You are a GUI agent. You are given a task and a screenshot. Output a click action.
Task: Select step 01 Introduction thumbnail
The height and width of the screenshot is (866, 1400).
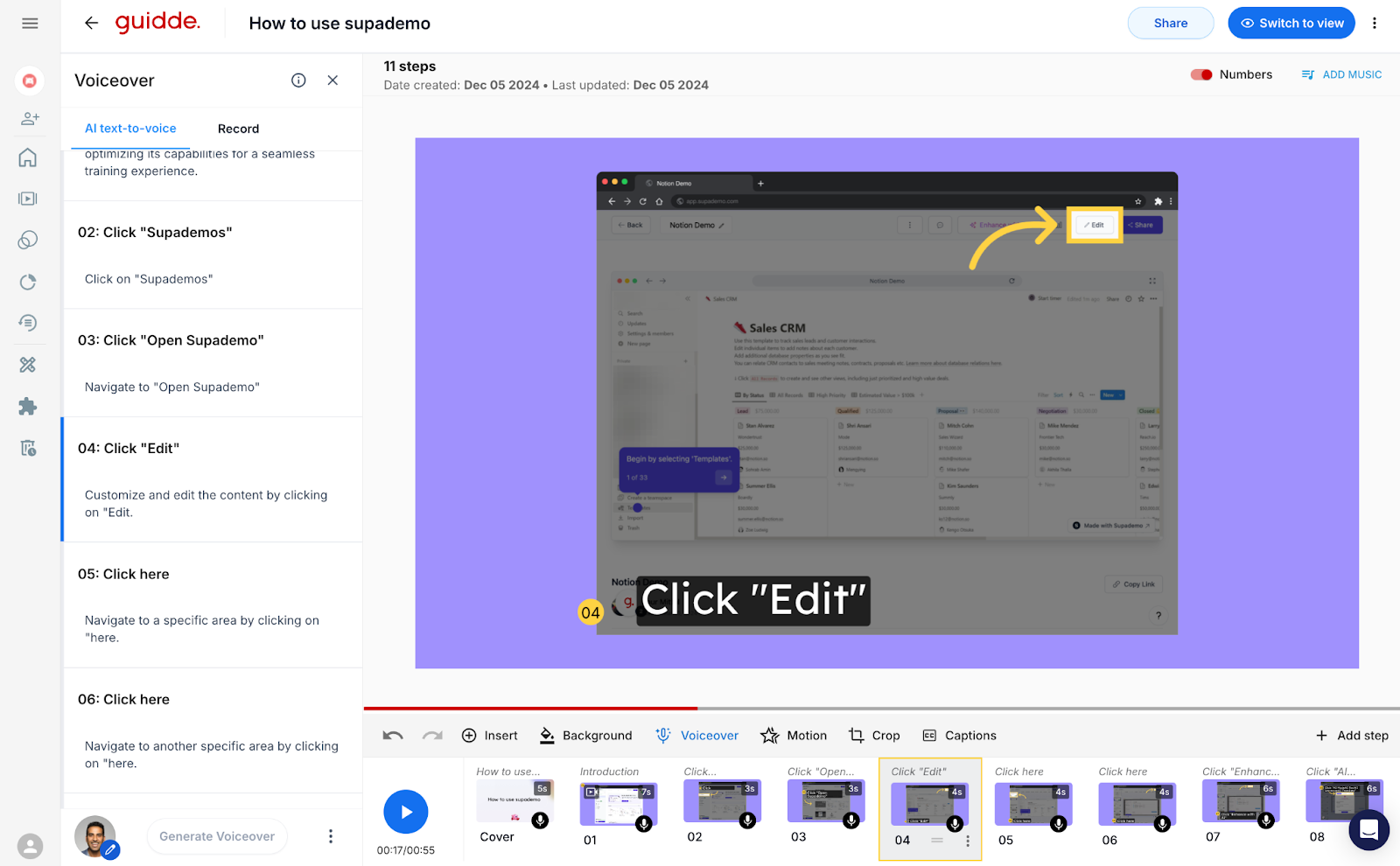click(x=618, y=803)
